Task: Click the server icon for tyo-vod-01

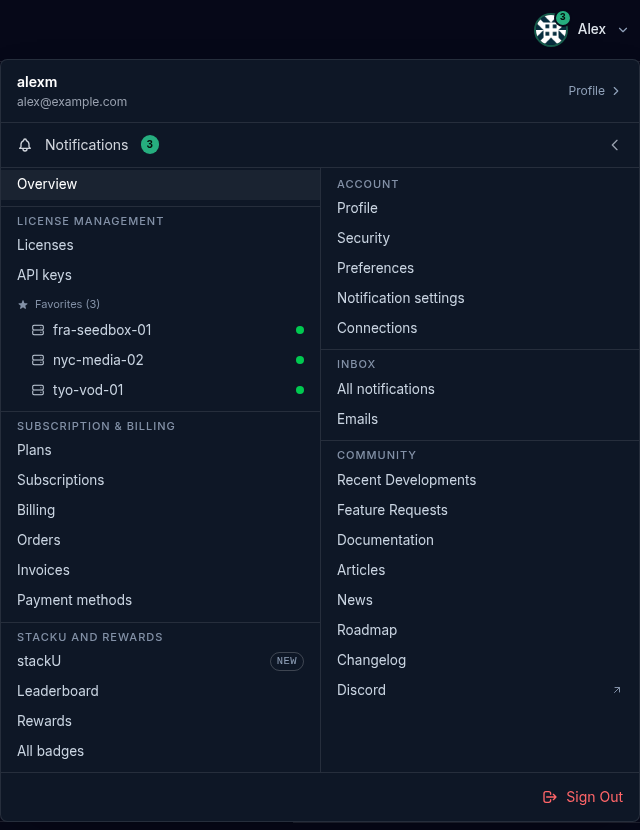Action: coord(38,390)
